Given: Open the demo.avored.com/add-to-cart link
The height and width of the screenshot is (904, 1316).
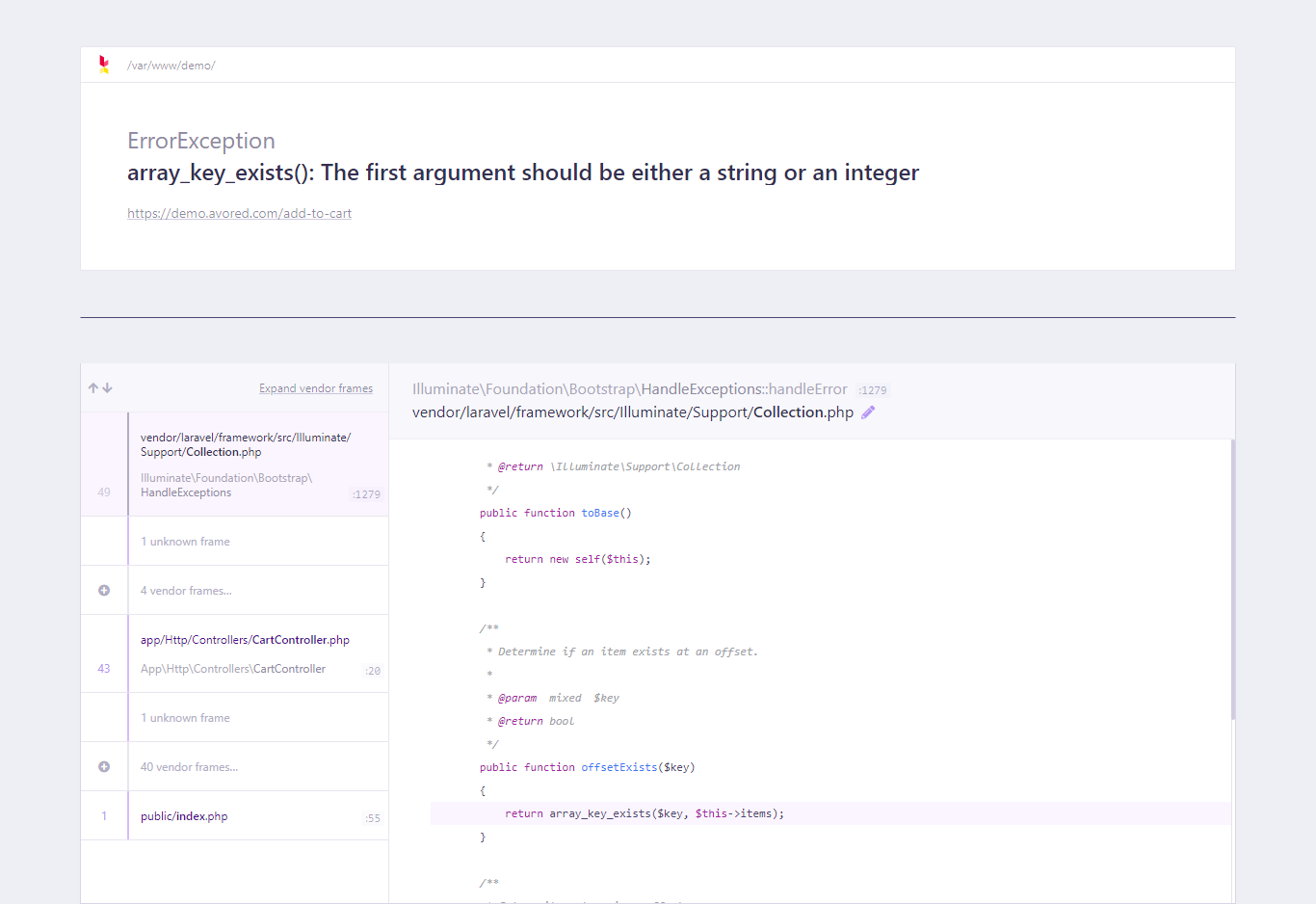Looking at the screenshot, I should point(239,213).
